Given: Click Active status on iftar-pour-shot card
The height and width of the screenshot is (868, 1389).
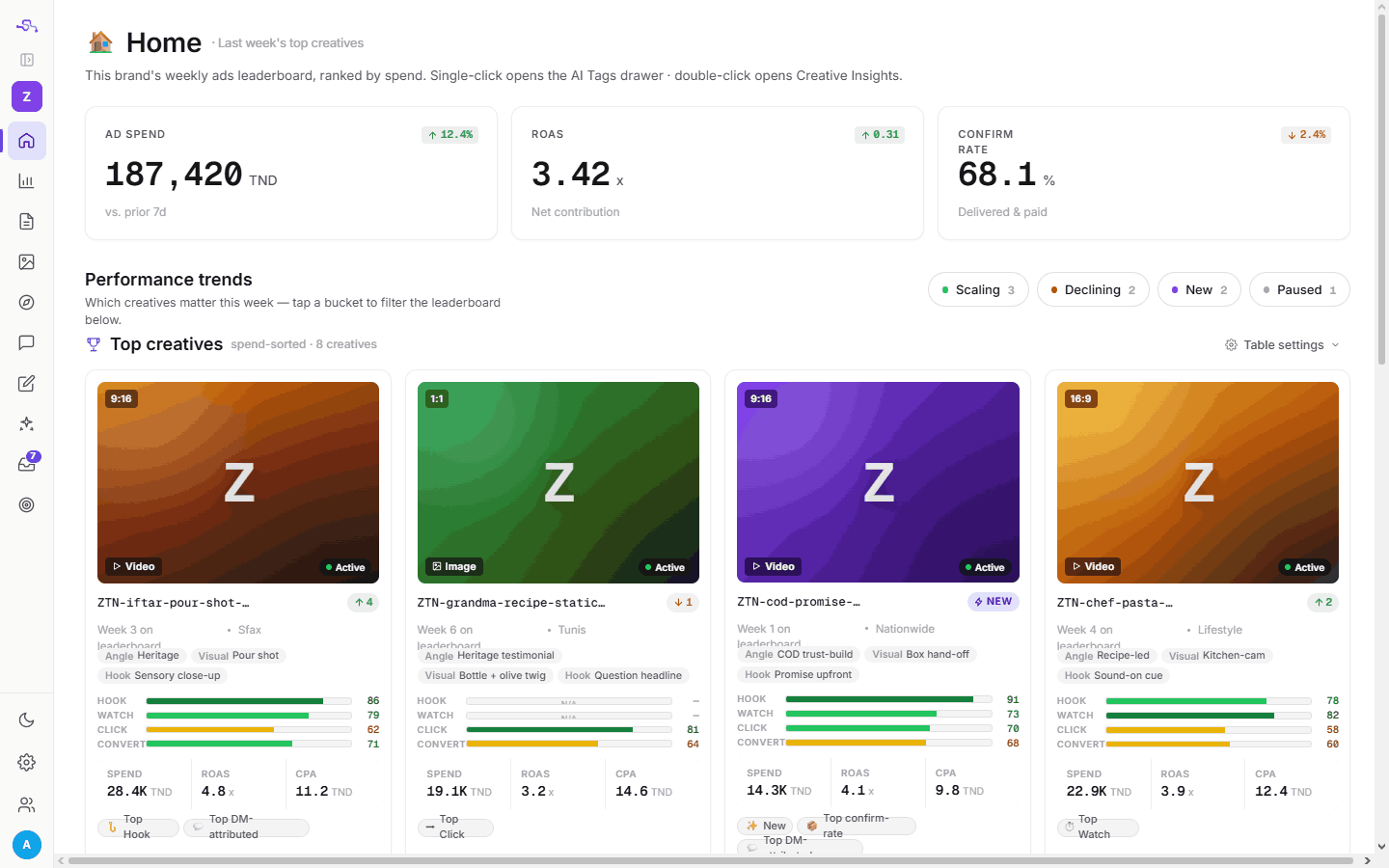Looking at the screenshot, I should [x=344, y=567].
